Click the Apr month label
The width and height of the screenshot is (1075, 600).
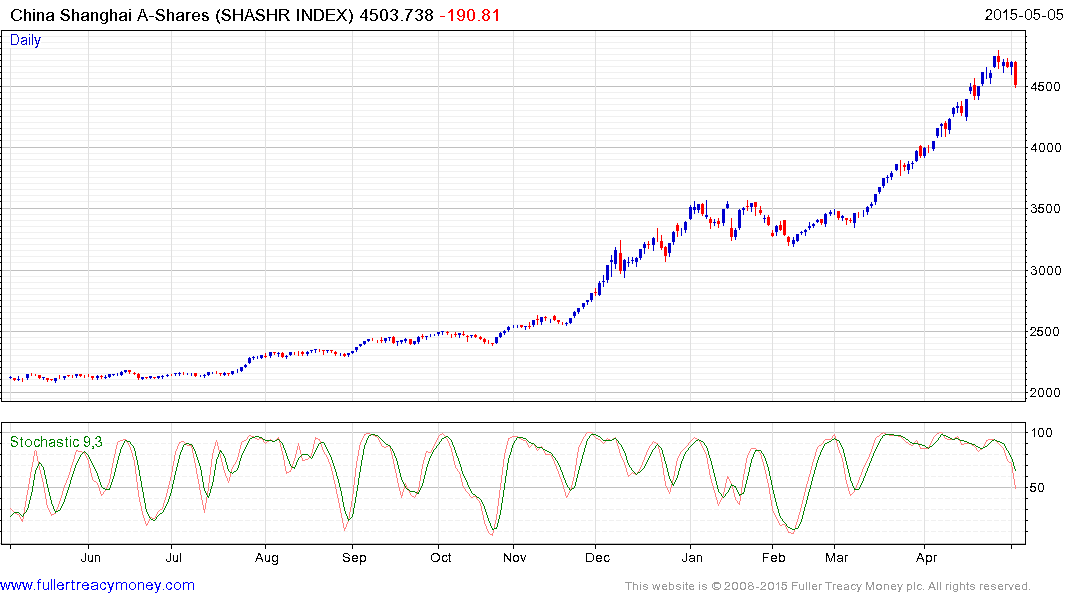pos(926,558)
